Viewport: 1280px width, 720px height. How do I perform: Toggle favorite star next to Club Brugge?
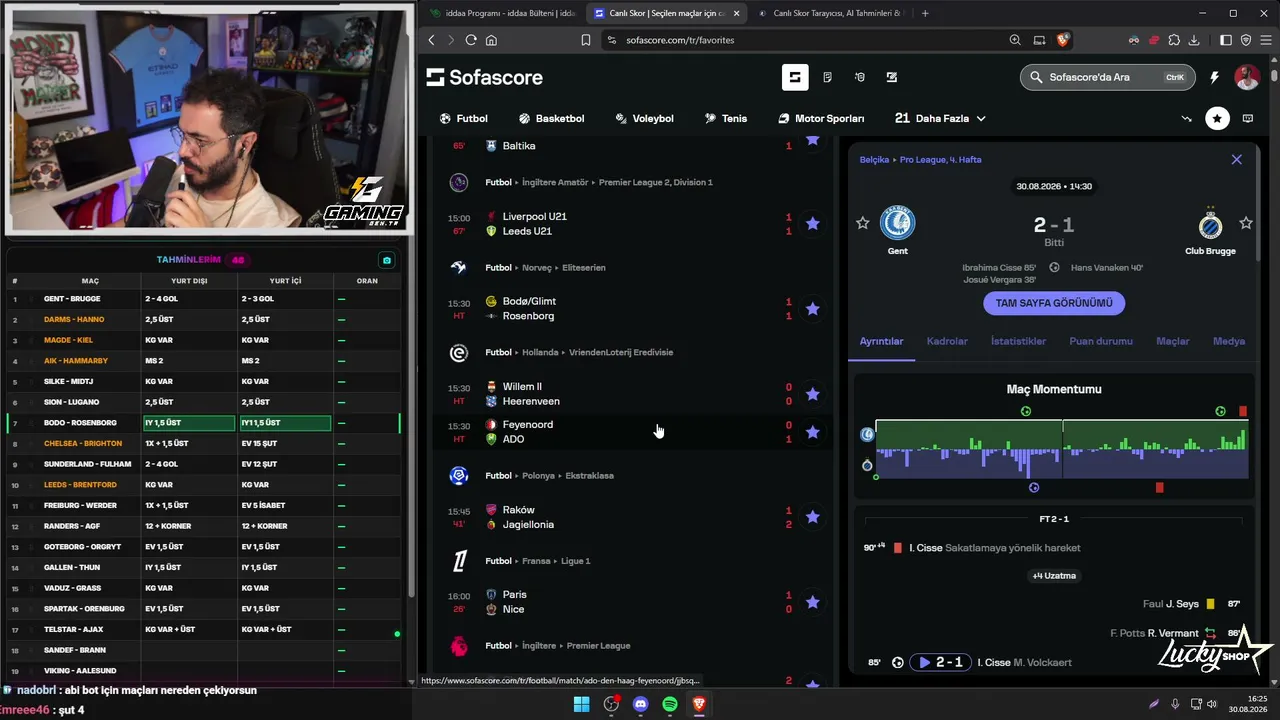click(x=1246, y=223)
